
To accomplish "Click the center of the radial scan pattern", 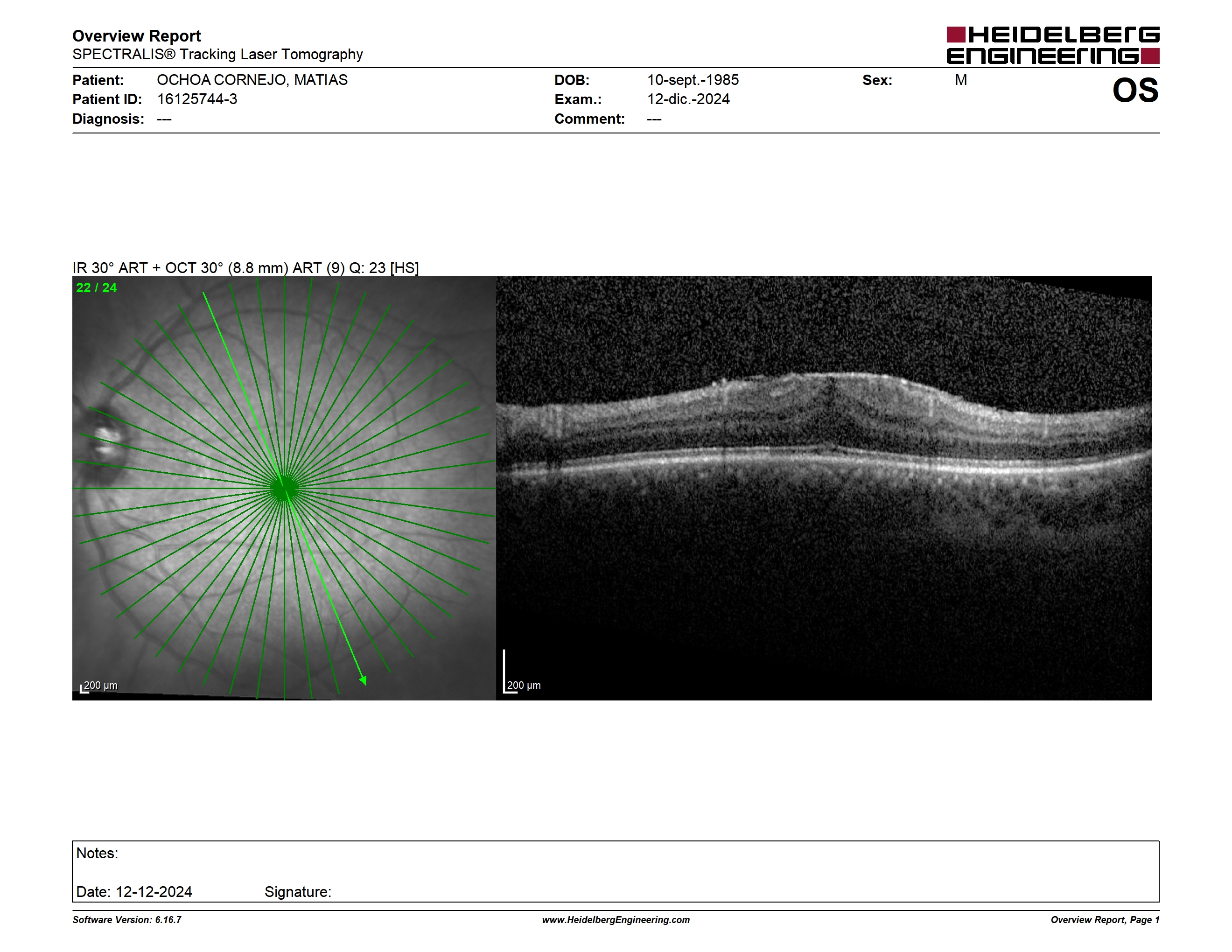I will pyautogui.click(x=284, y=489).
